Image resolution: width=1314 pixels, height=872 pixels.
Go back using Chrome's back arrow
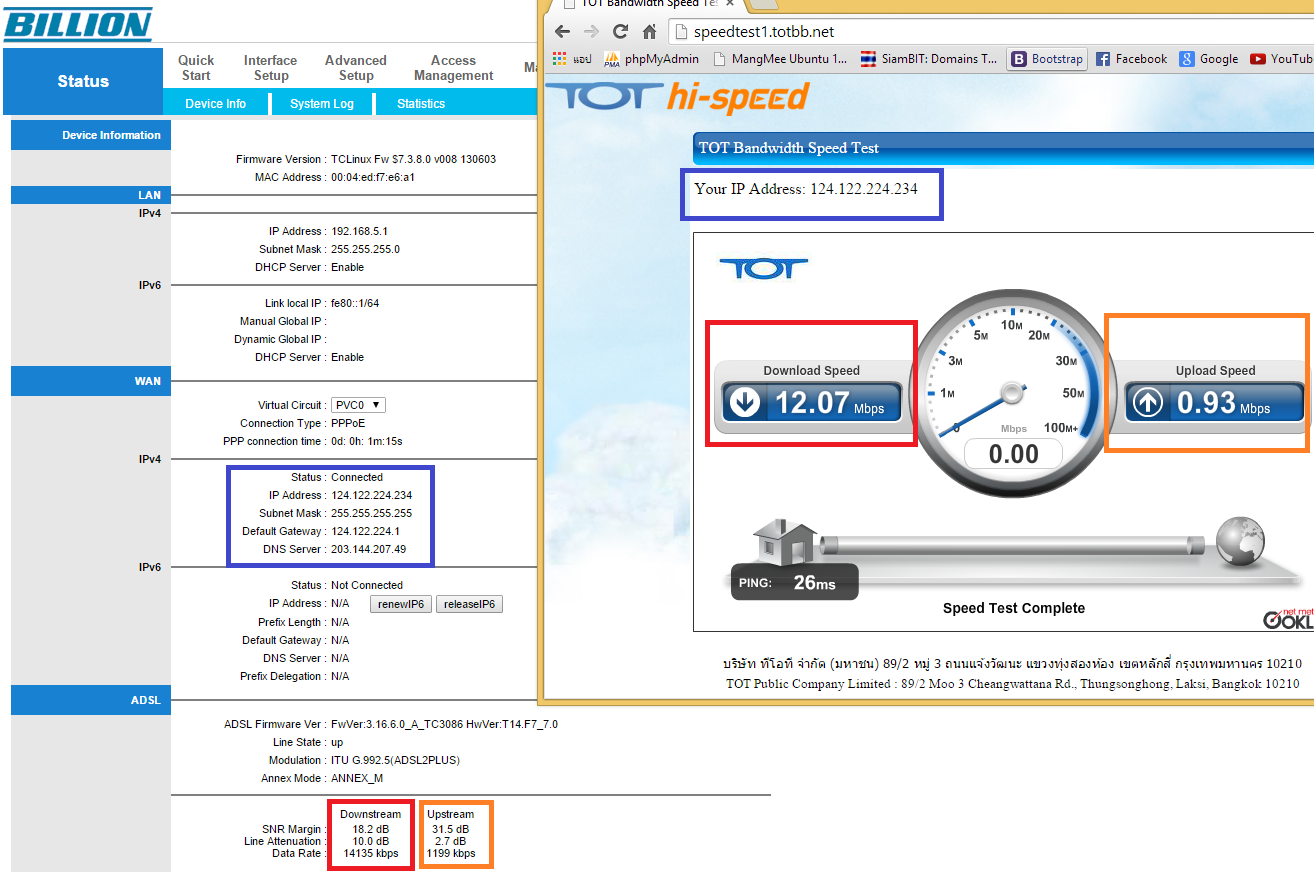(x=563, y=31)
